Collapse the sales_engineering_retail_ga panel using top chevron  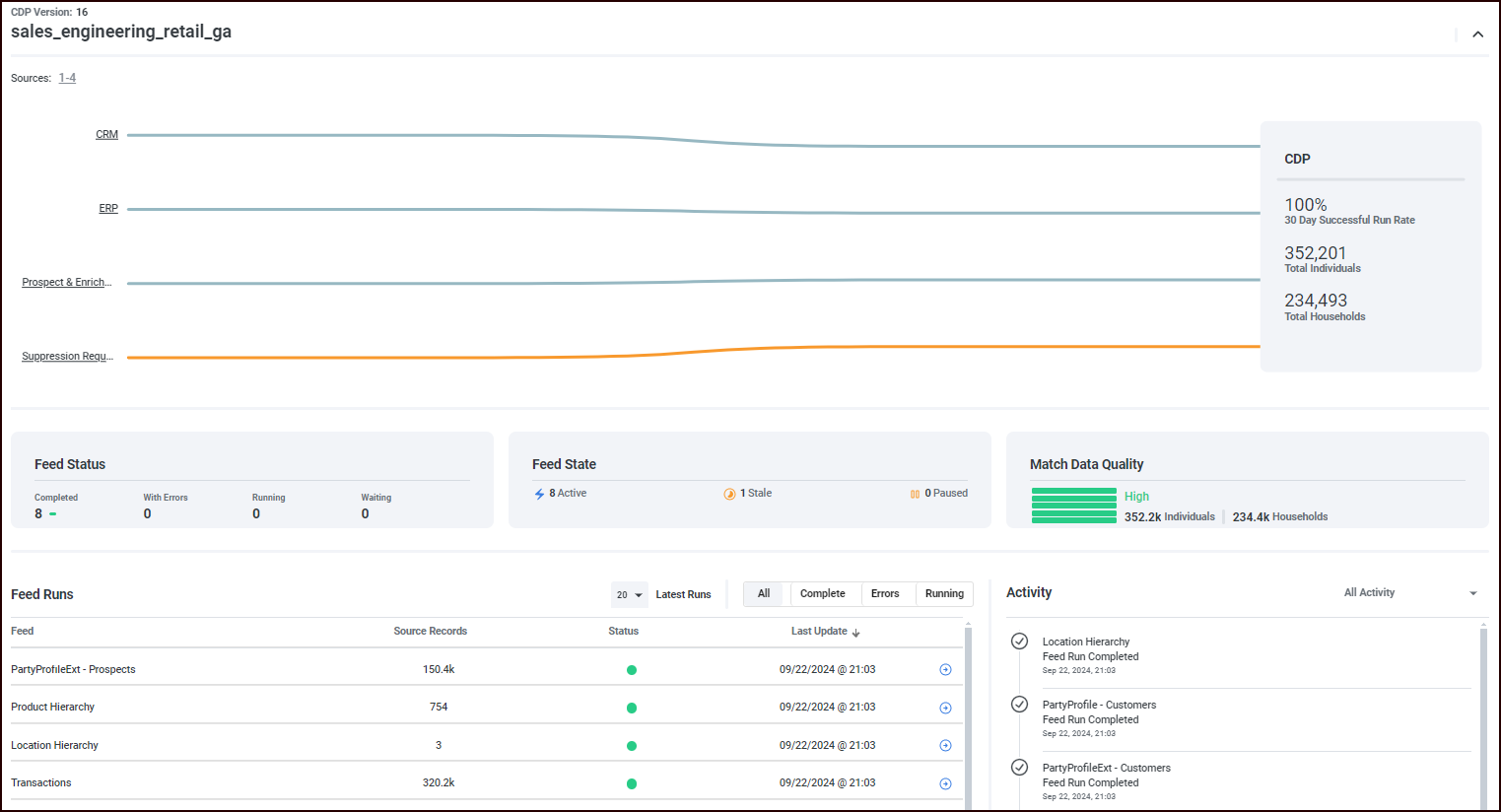click(x=1477, y=34)
